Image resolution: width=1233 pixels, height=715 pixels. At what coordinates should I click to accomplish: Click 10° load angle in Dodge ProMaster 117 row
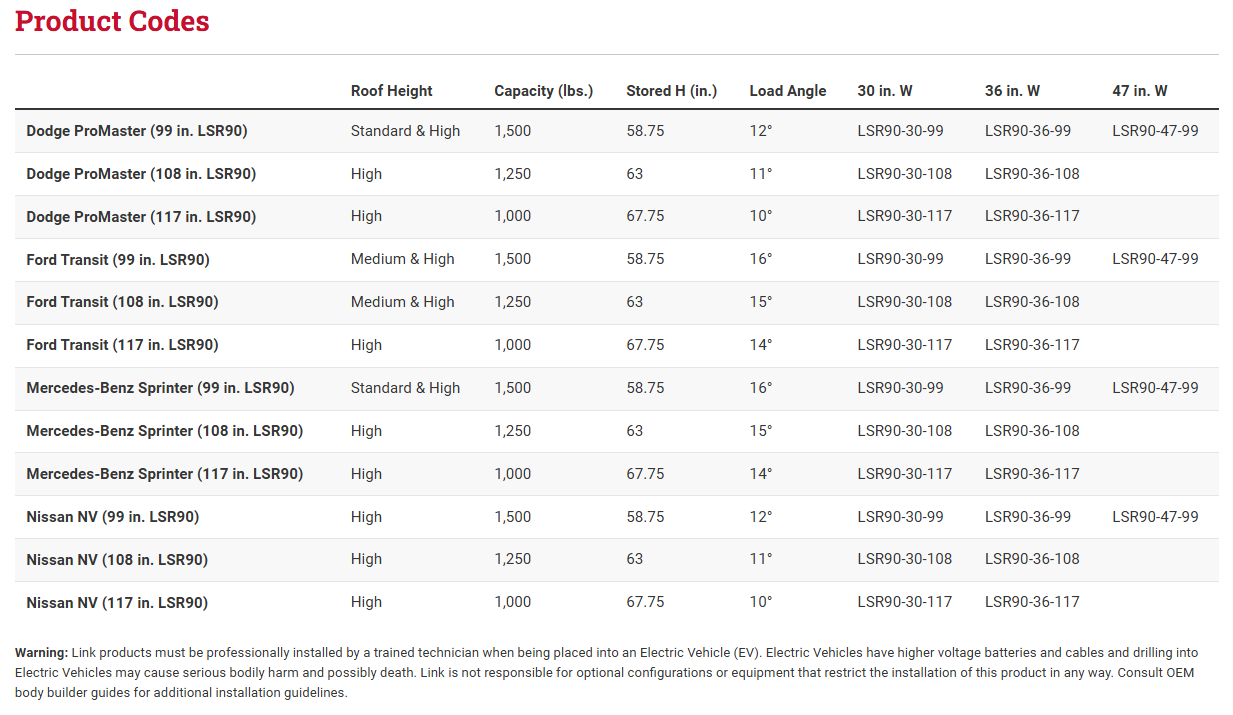pyautogui.click(x=761, y=216)
